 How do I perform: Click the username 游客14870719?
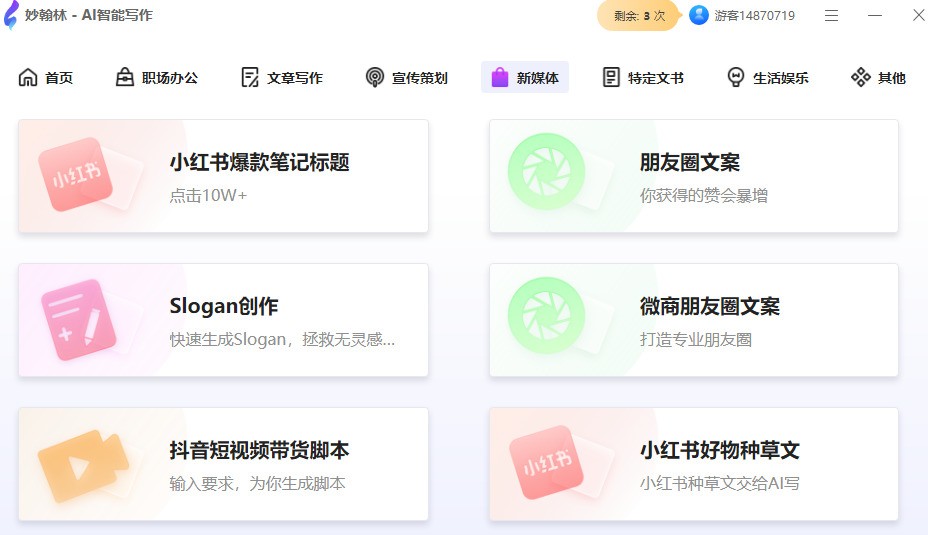755,15
